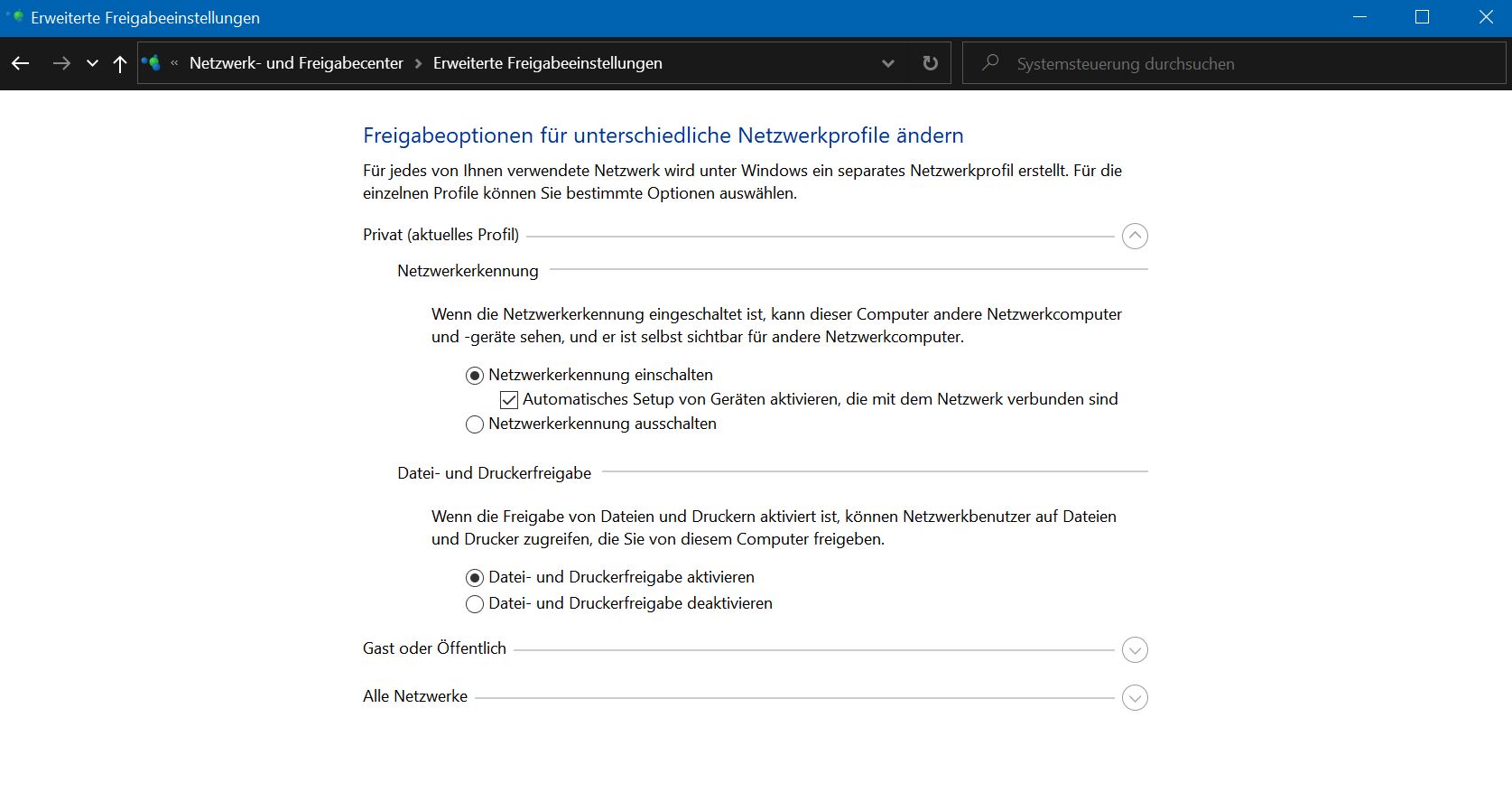Screen dimensions: 1512x792
Task: Maximize the Erweiterte Freigabeeinstellungen window
Action: point(1422,17)
